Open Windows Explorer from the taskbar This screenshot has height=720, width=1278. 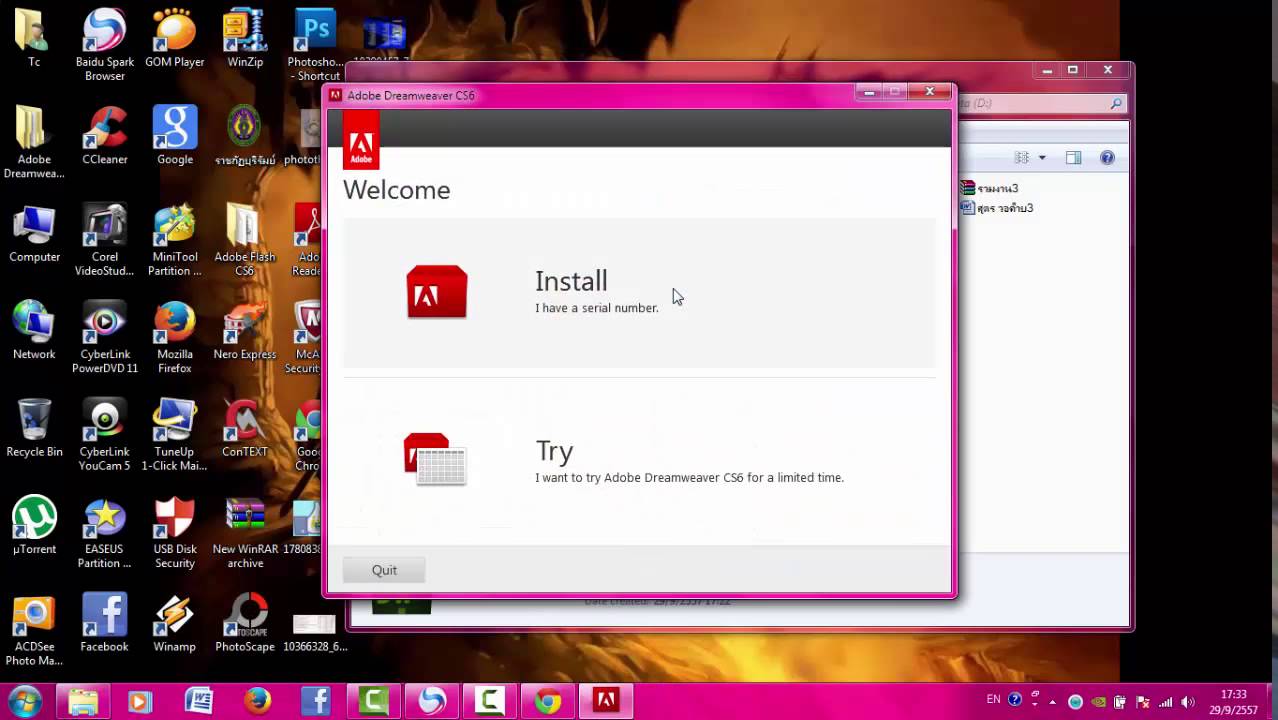[x=83, y=701]
